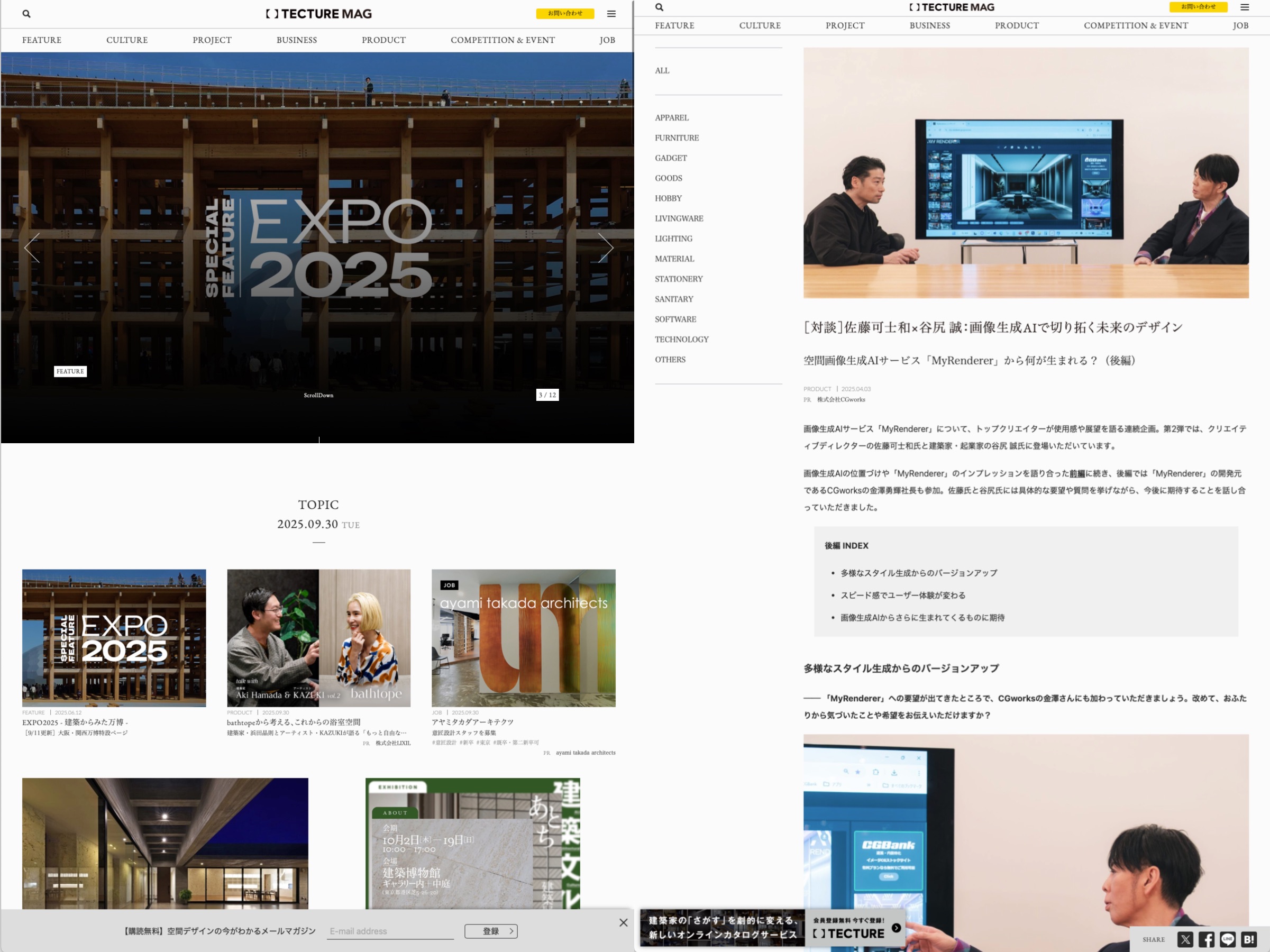Close the newsletter signup bar
The height and width of the screenshot is (952, 1270).
[623, 922]
